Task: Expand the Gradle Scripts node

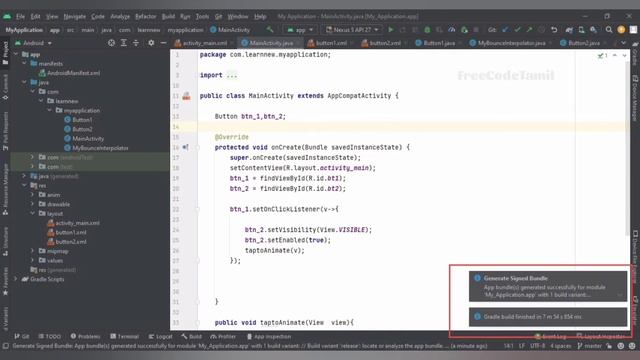Action: click(16, 279)
